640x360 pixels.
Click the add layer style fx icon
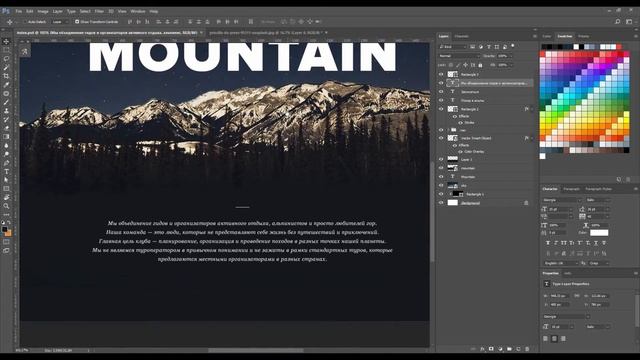point(482,349)
